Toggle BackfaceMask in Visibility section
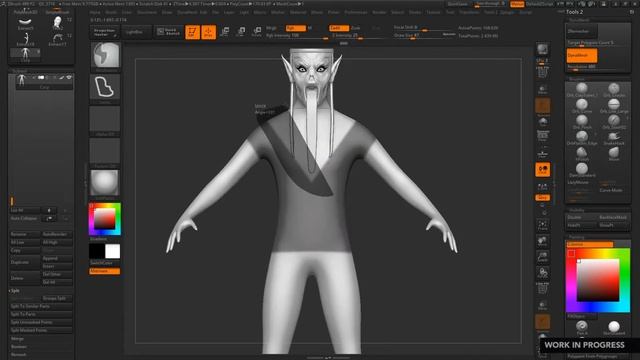This screenshot has height=360, width=640. 613,218
